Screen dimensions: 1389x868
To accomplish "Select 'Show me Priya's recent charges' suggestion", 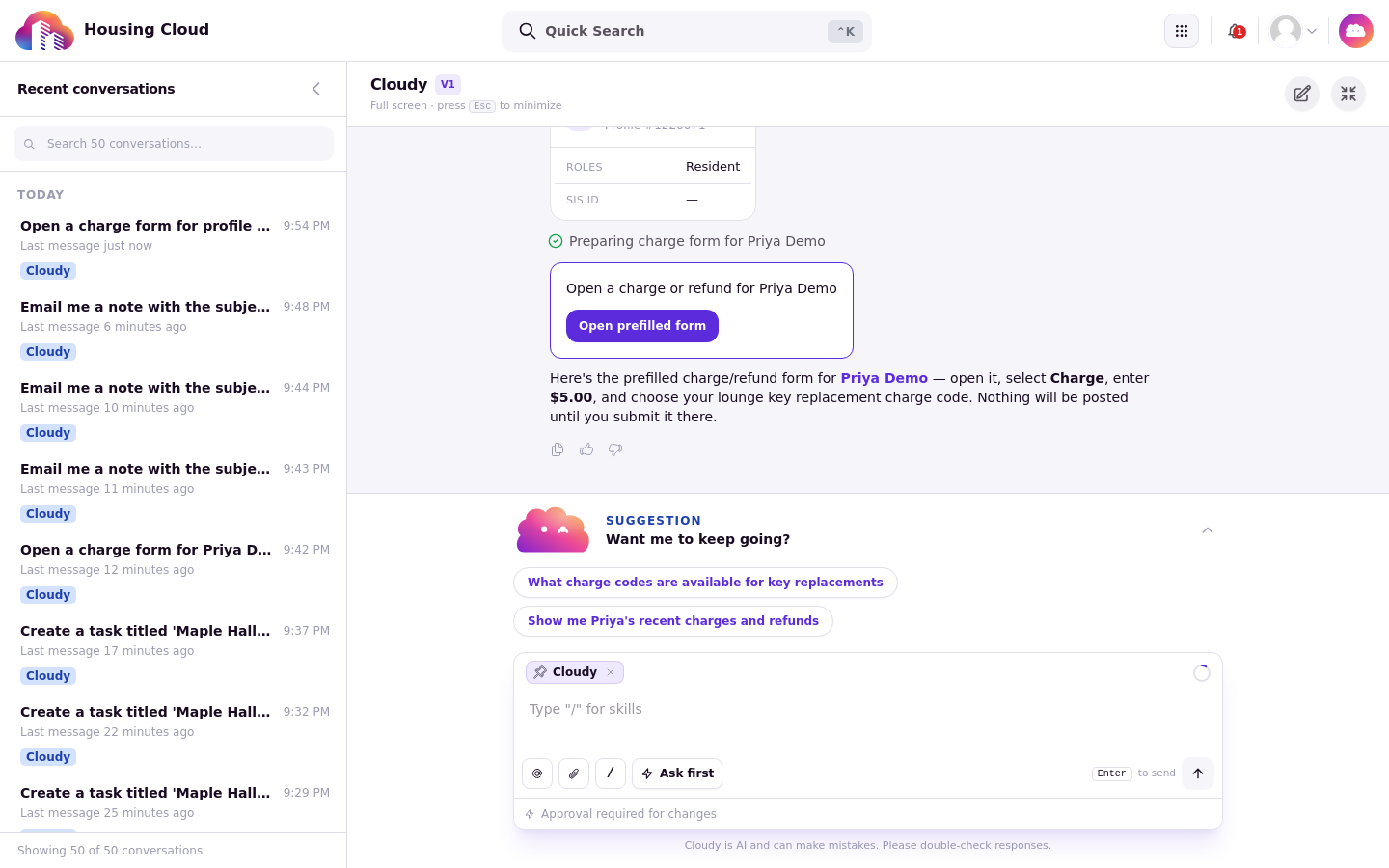I will tap(673, 621).
